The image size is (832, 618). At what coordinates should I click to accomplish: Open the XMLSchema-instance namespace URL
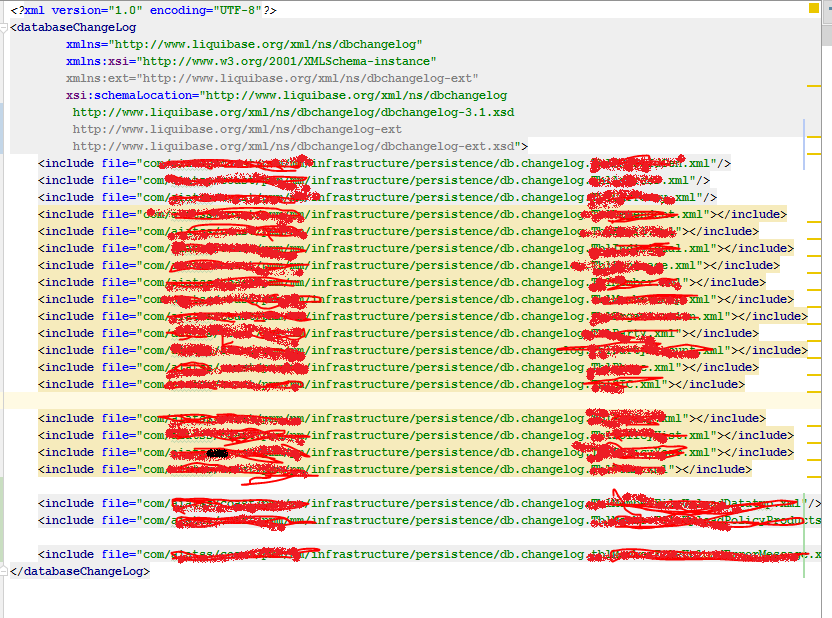coord(290,61)
